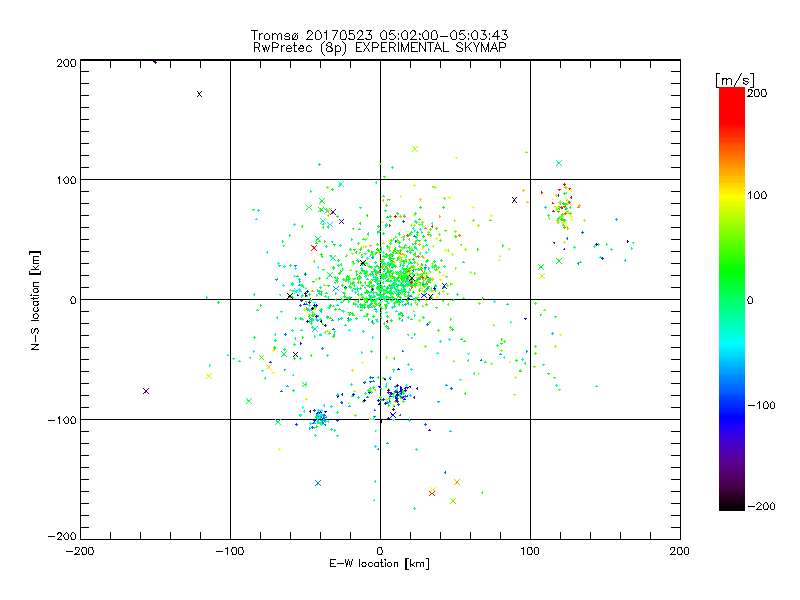Screen dimensions: 800x600
Task: Click the velocity colorbar
Action: 732,299
